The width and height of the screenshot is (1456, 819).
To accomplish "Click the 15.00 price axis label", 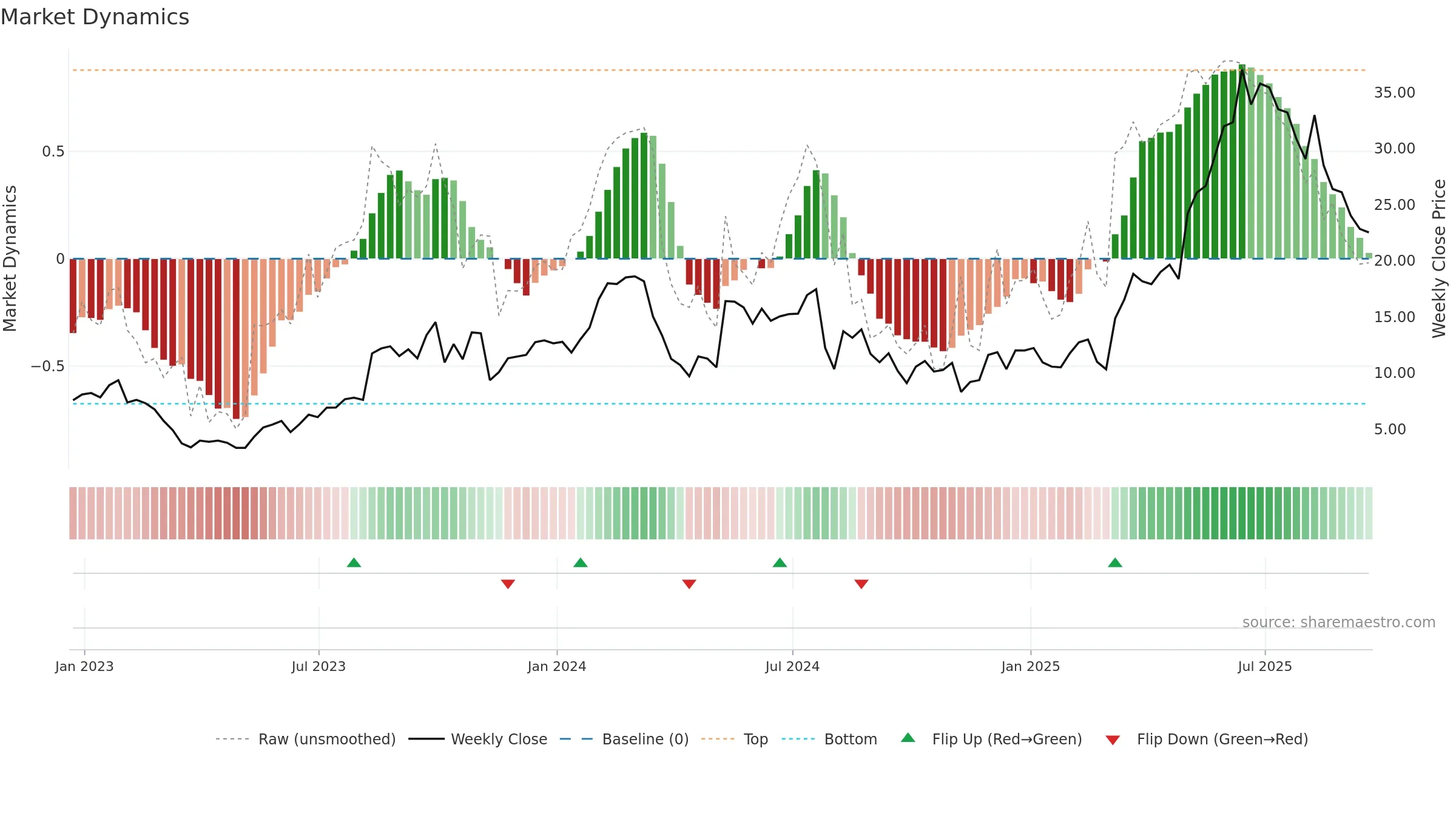I will click(x=1395, y=317).
